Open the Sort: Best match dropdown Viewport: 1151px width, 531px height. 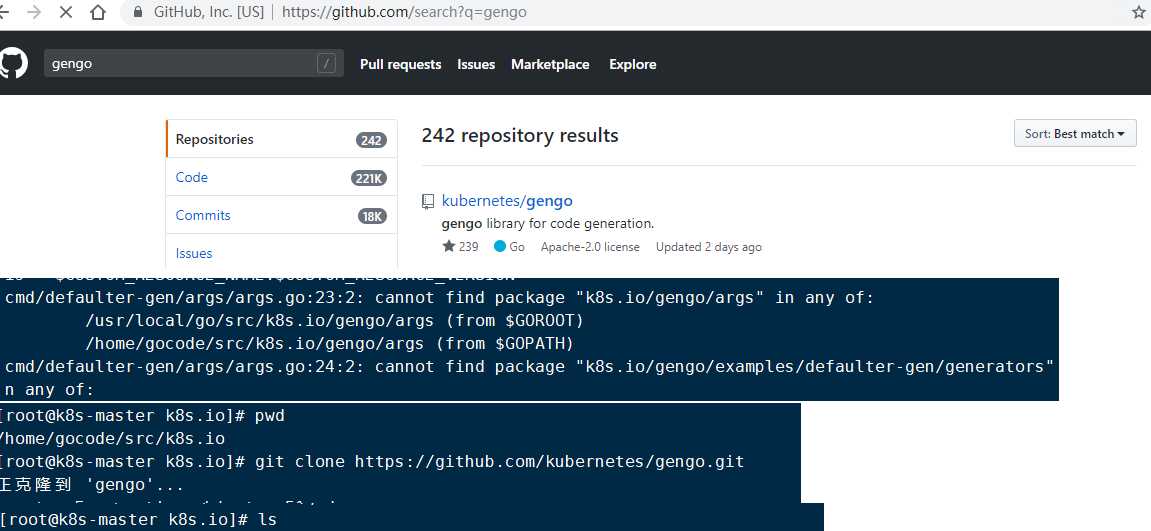(1075, 134)
